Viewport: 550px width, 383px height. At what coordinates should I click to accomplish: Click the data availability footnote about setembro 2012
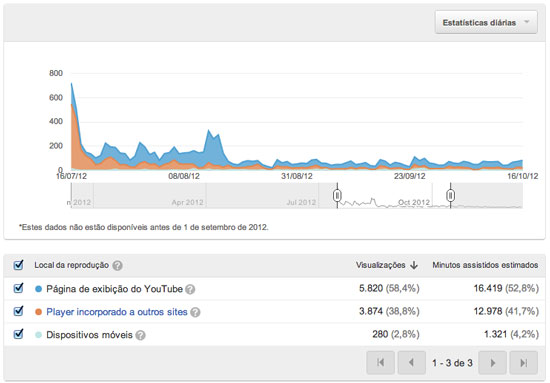coord(143,227)
